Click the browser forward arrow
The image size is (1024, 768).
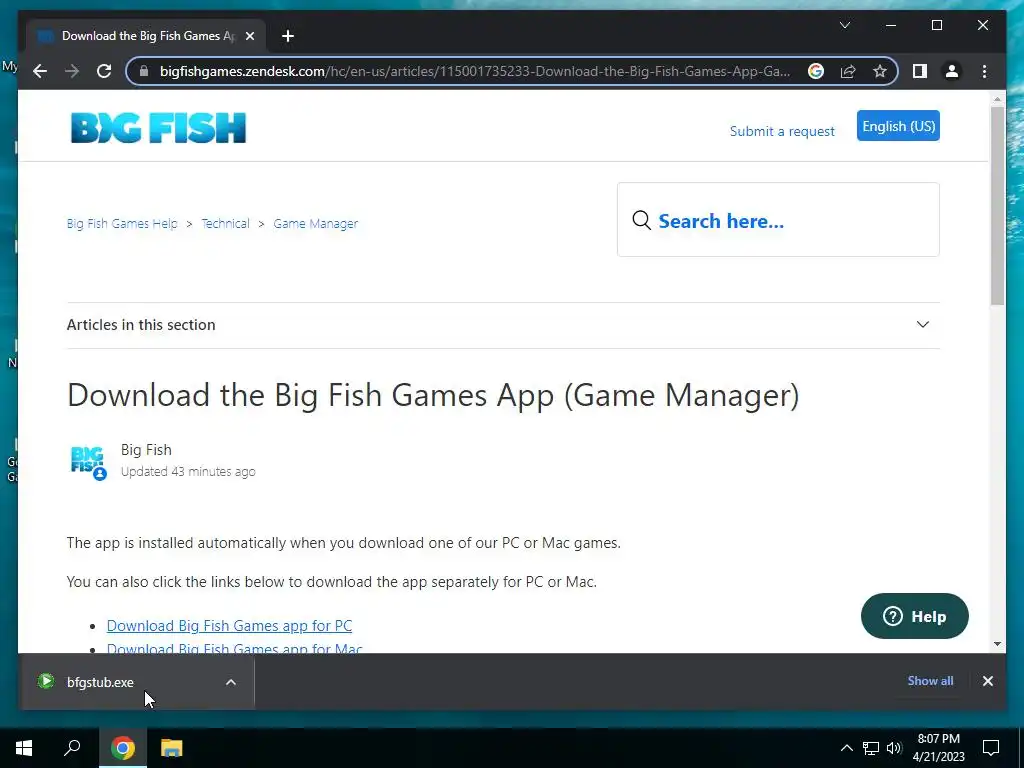72,71
